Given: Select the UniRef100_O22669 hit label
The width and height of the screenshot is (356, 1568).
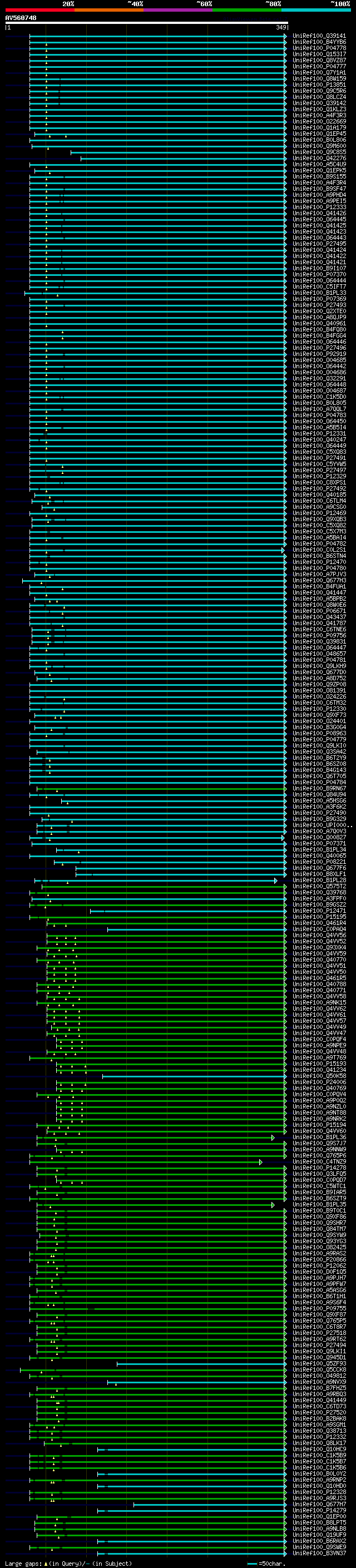Looking at the screenshot, I should coord(319,121).
